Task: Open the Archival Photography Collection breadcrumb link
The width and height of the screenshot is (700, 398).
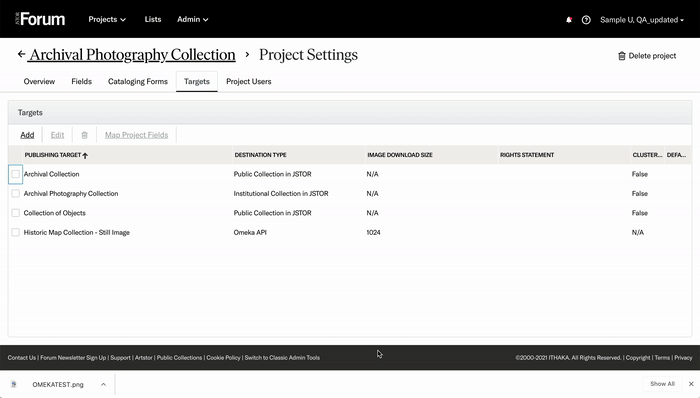Action: point(132,54)
